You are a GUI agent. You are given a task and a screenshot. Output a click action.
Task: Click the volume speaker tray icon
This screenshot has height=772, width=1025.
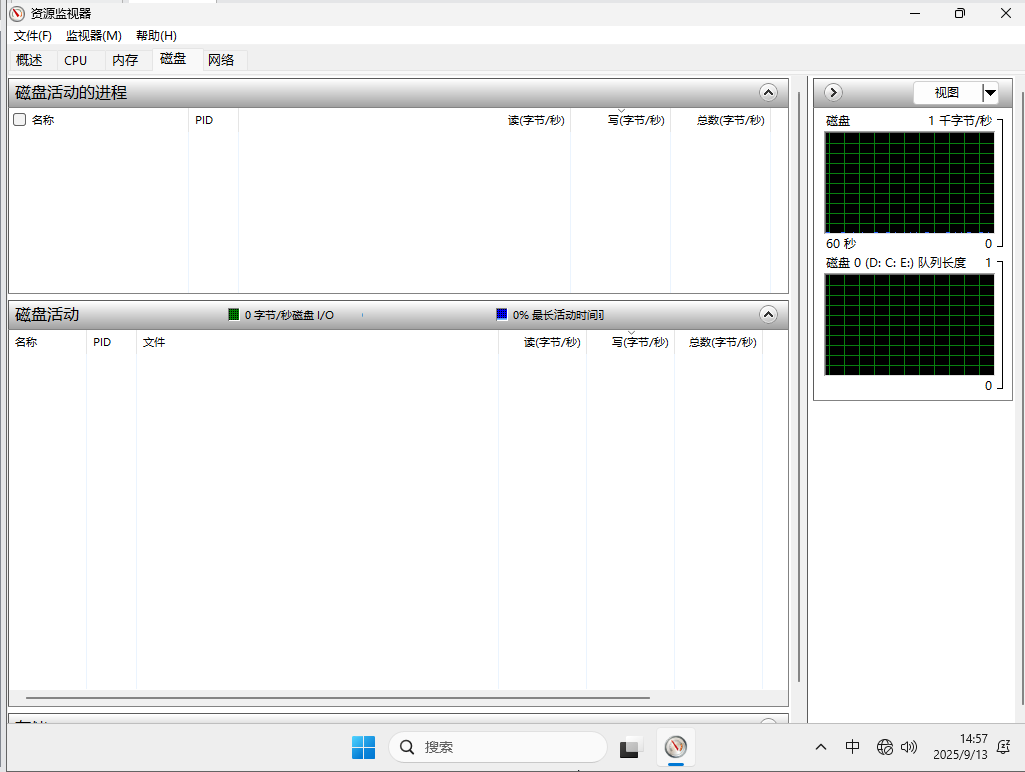pyautogui.click(x=909, y=747)
